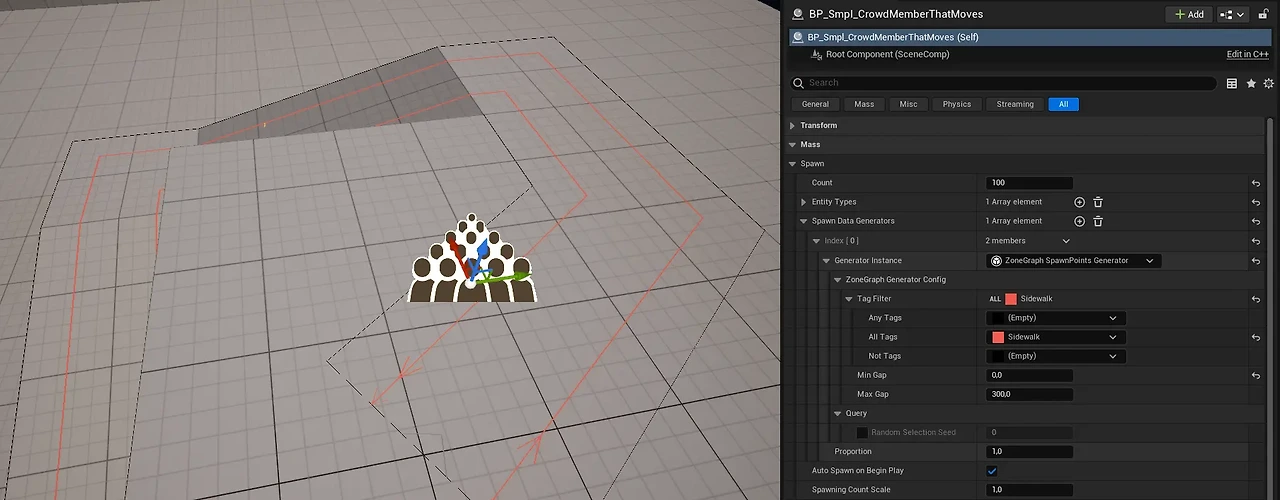This screenshot has height=500, width=1280.
Task: Open the 2 members element dropdown
Action: point(1028,241)
